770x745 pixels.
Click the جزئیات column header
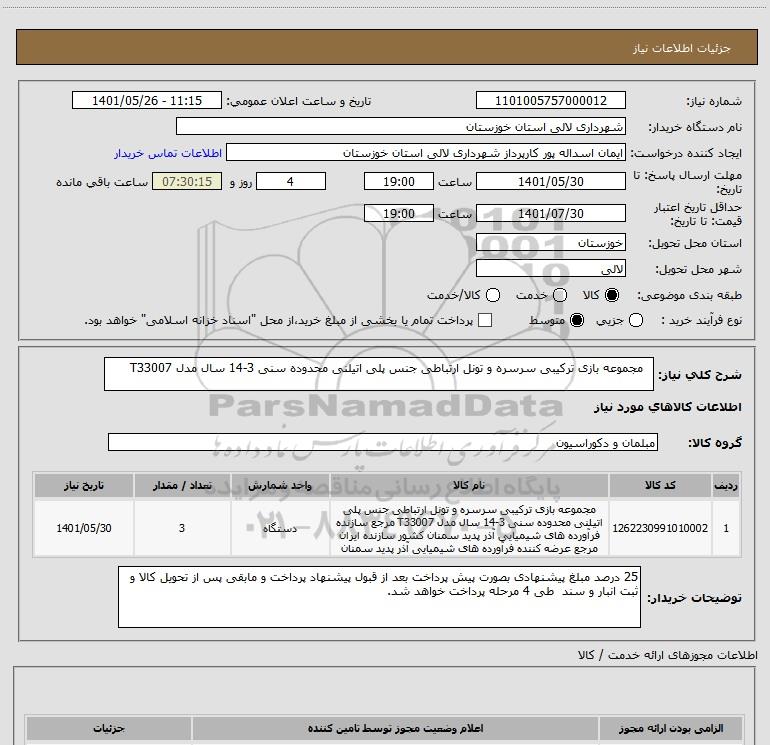click(109, 728)
